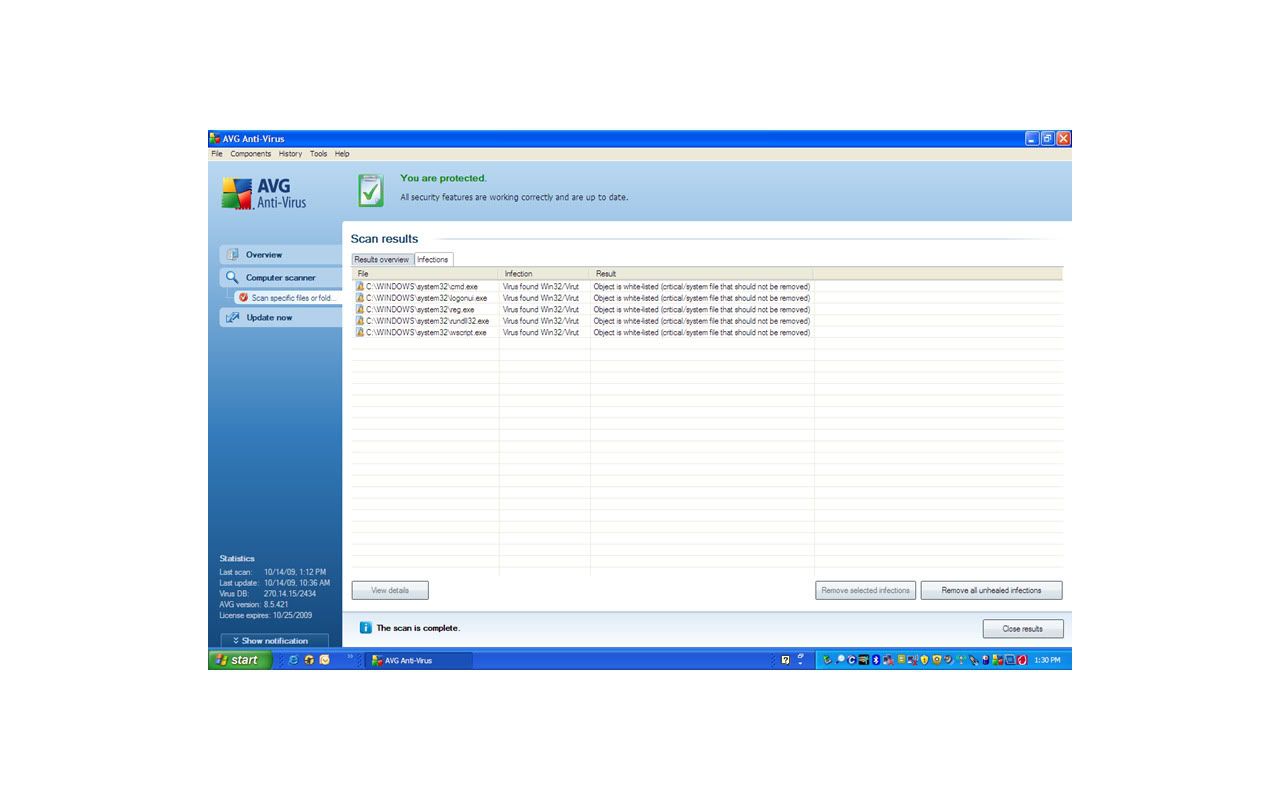Viewport: 1280px width, 800px height.
Task: Open the Components menu
Action: [x=250, y=154]
